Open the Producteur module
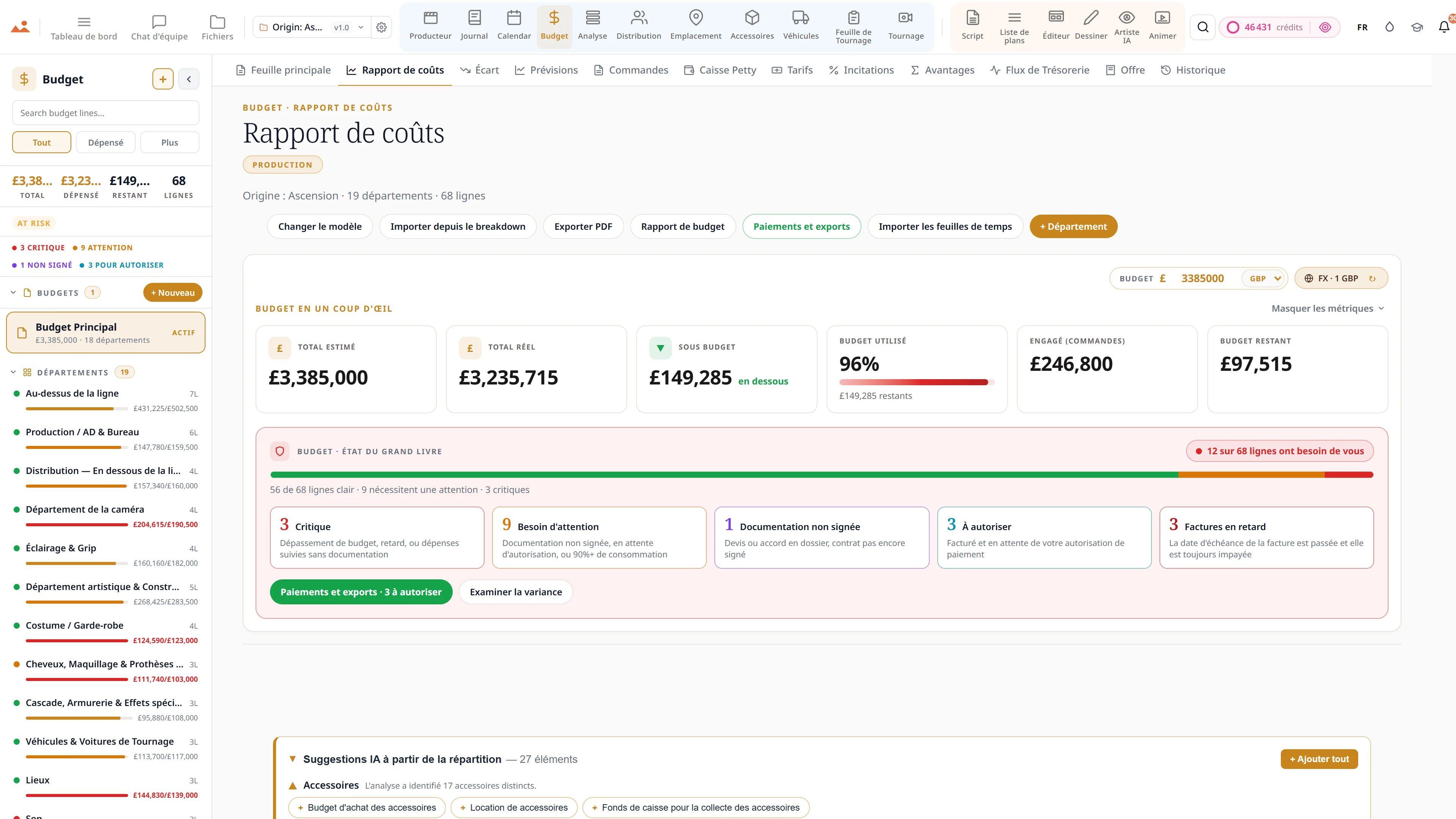The height and width of the screenshot is (819, 1456). click(x=430, y=26)
